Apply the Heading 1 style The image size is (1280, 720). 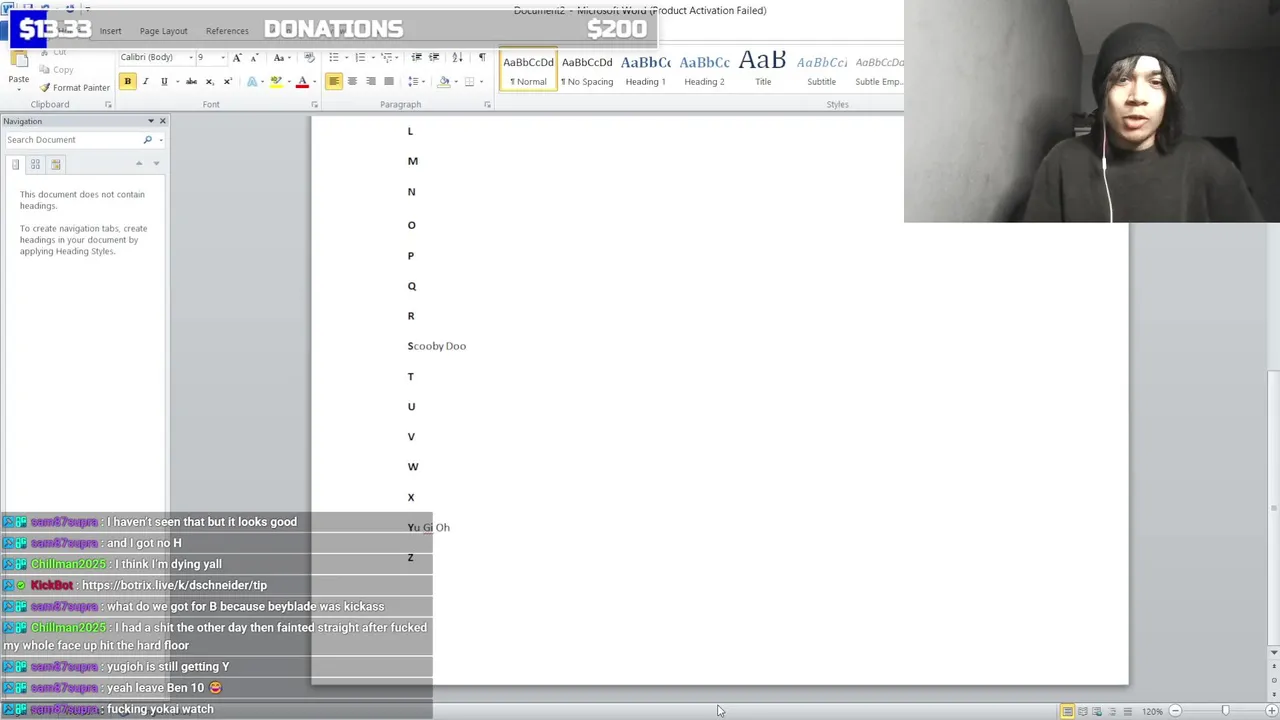point(645,70)
